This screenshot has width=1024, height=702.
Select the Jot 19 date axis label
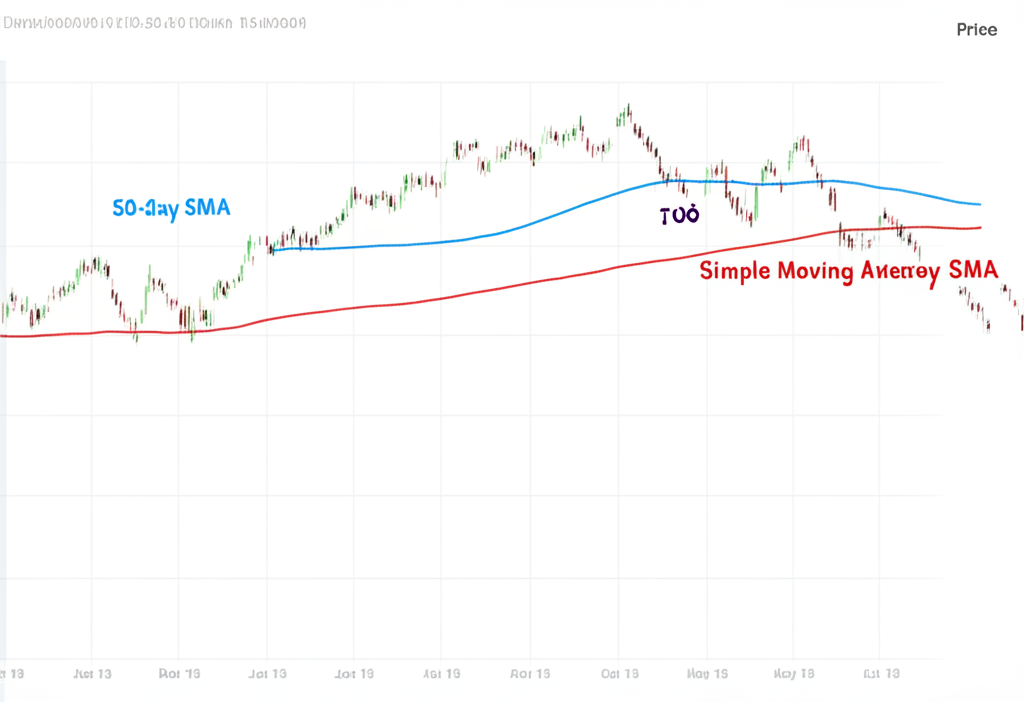pos(356,674)
